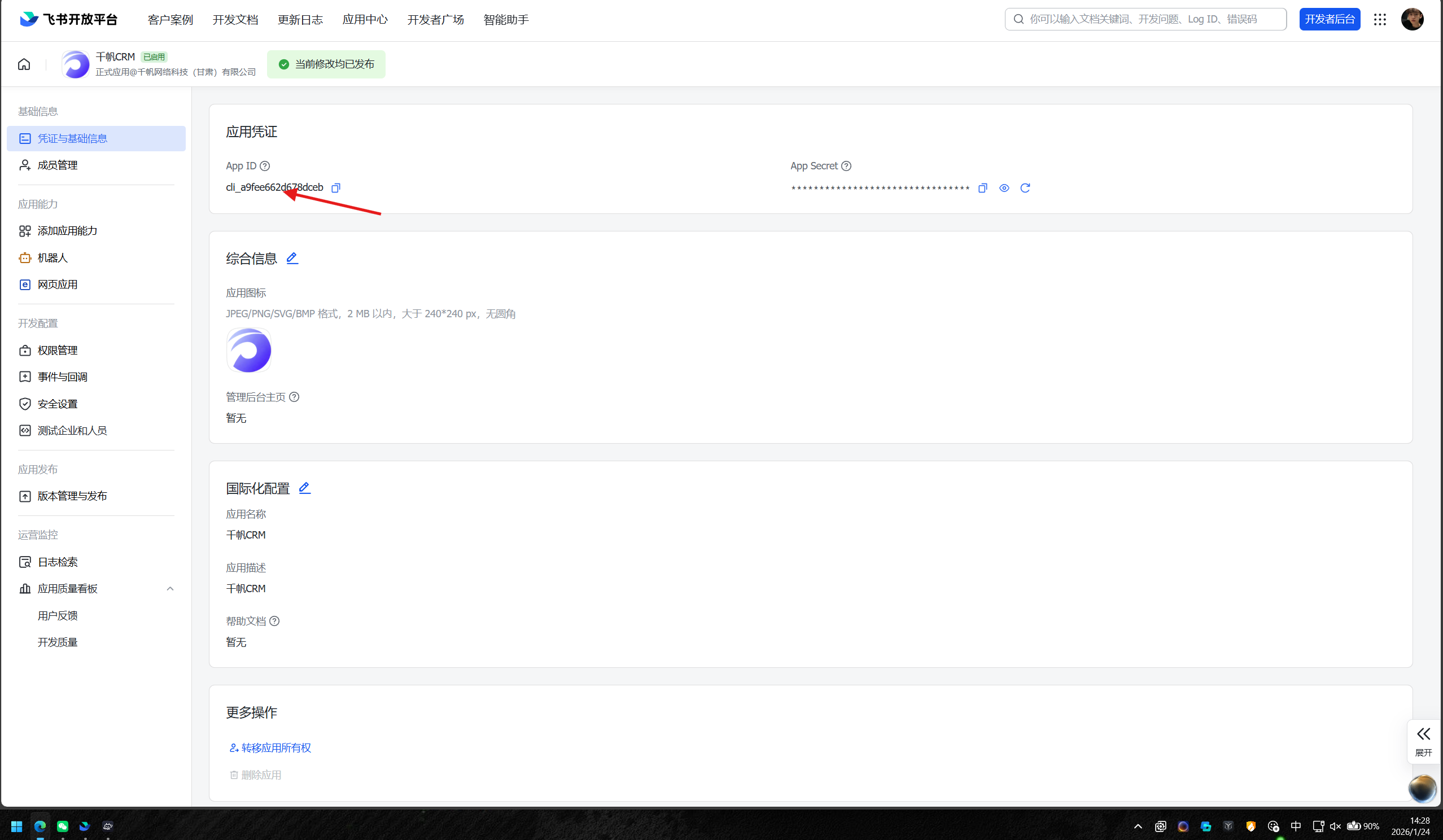Show hidden system tray icons
Screen dimensions: 1443x840
1138,826
